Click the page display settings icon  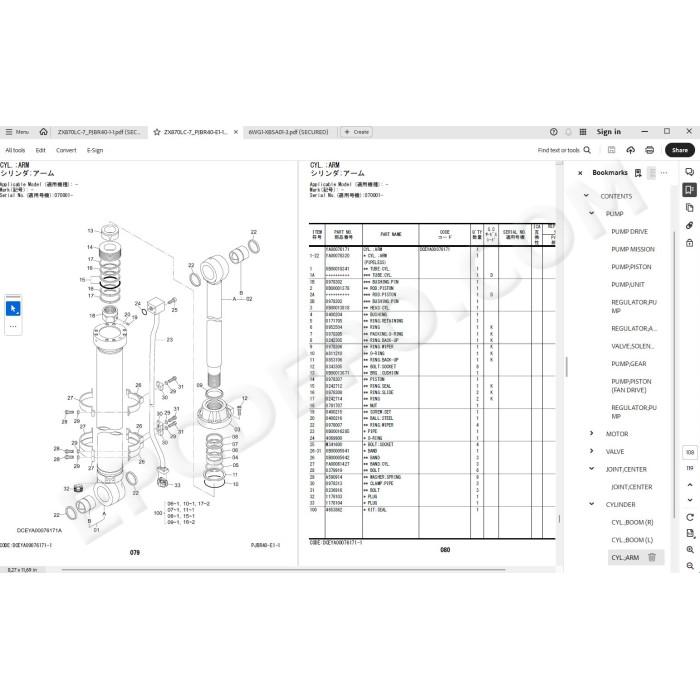[x=690, y=533]
